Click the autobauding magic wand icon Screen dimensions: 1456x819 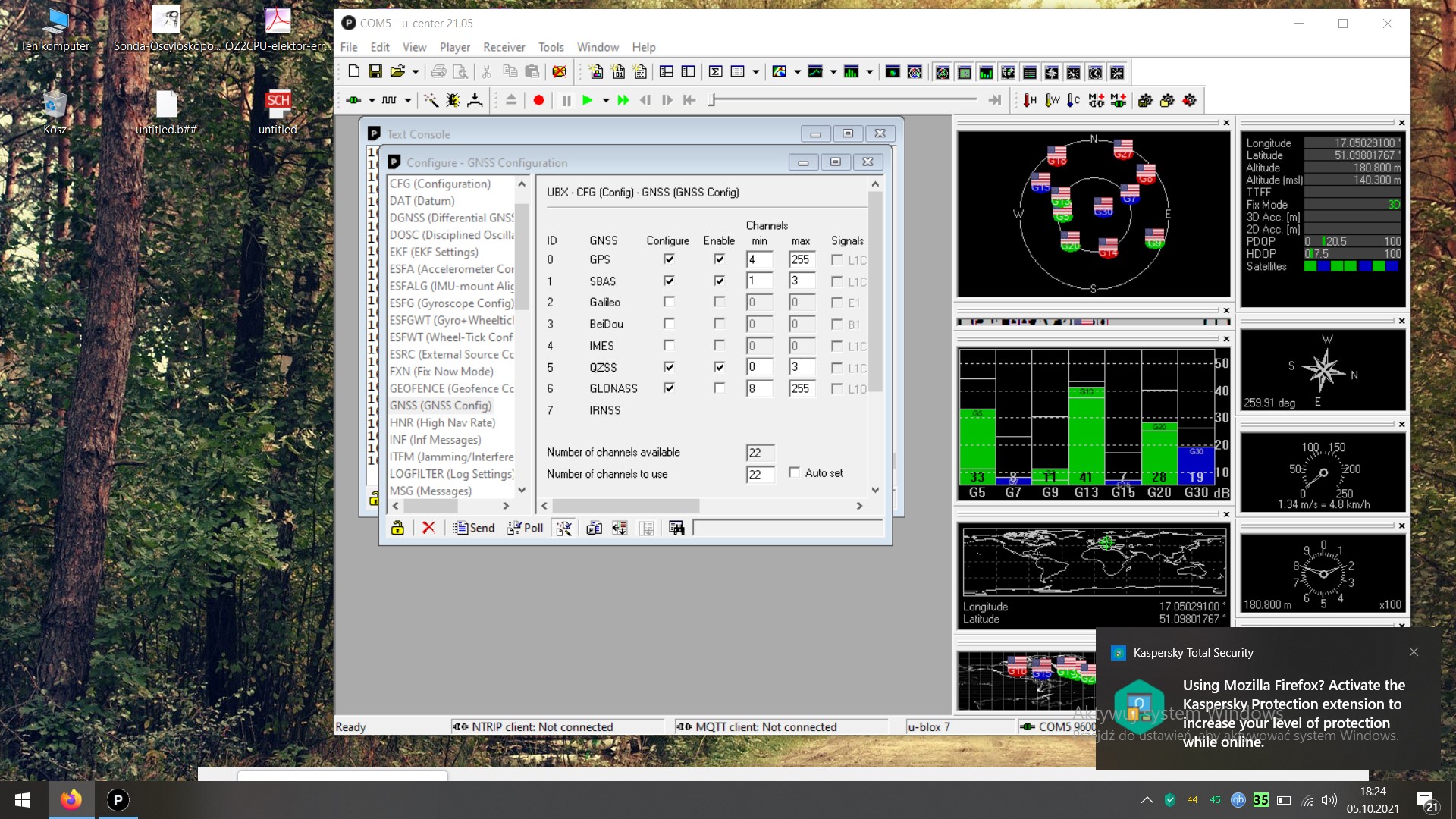click(x=430, y=100)
